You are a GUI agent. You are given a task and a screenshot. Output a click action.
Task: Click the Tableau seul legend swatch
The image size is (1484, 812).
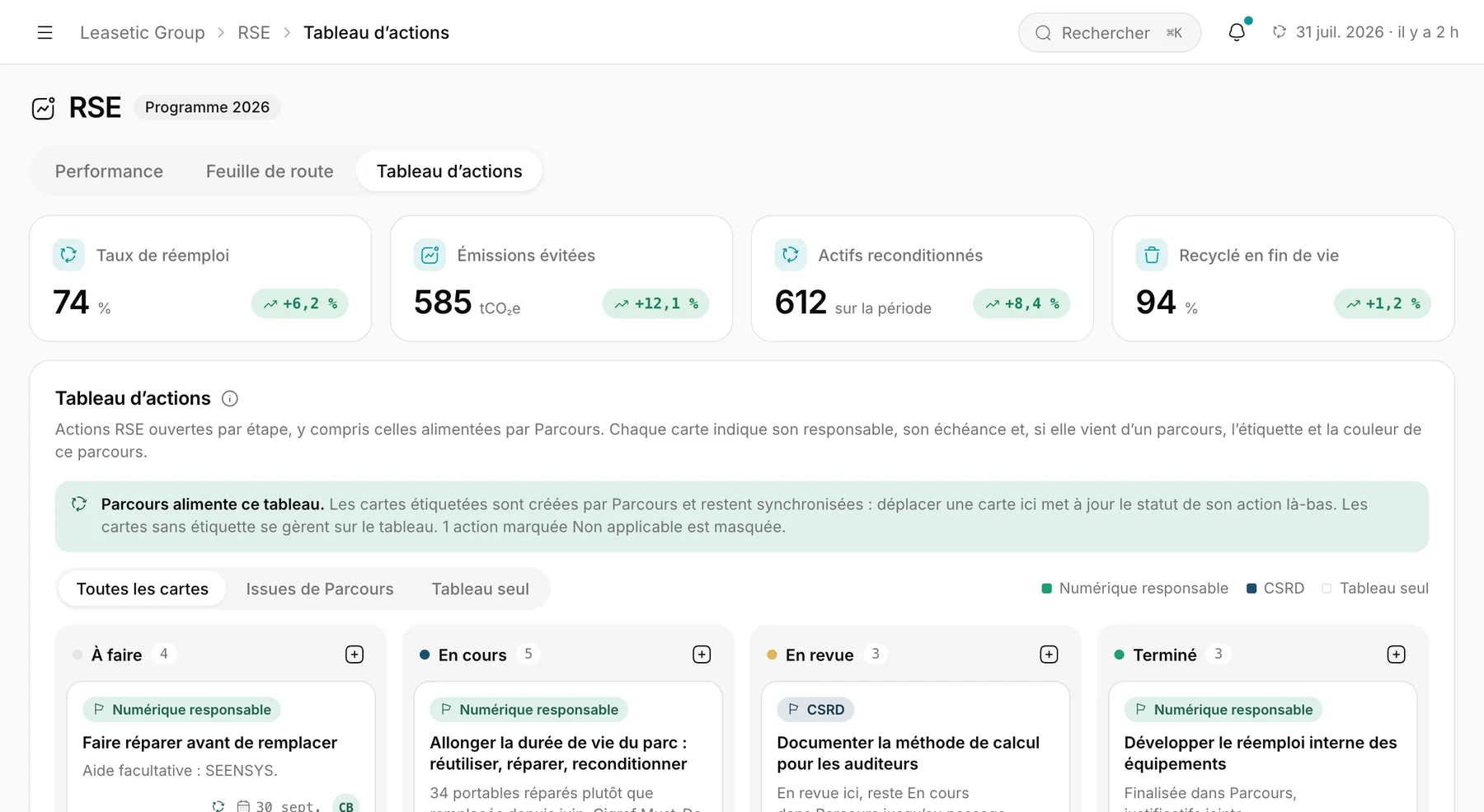(x=1327, y=589)
